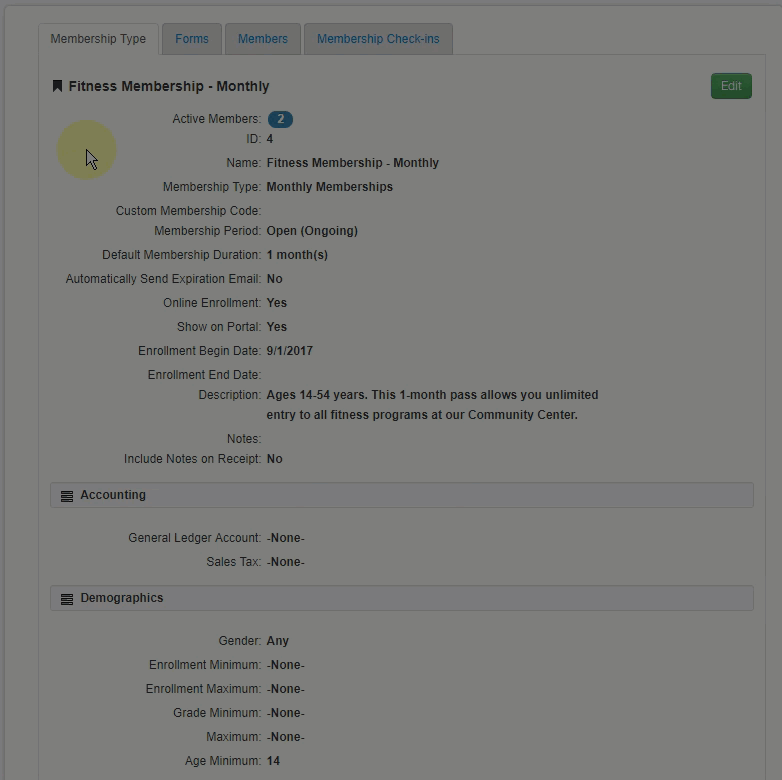This screenshot has height=780, width=782.
Task: Click the list icon next to Accounting
Action: (x=67, y=496)
